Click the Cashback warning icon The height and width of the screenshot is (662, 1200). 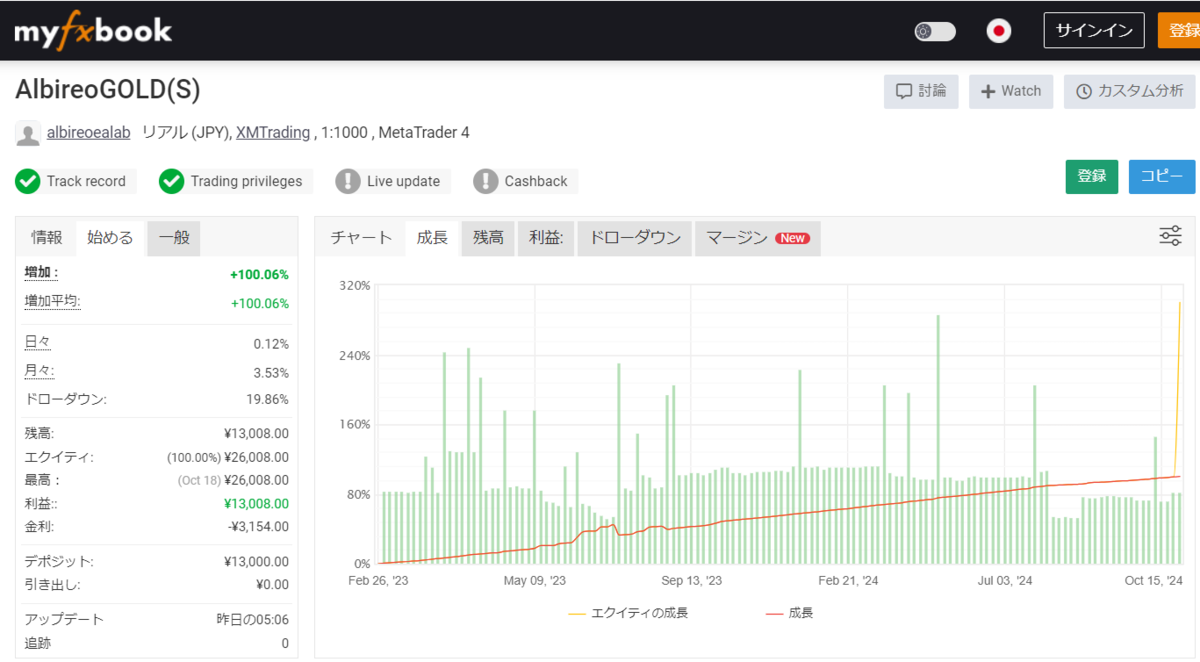coord(486,181)
